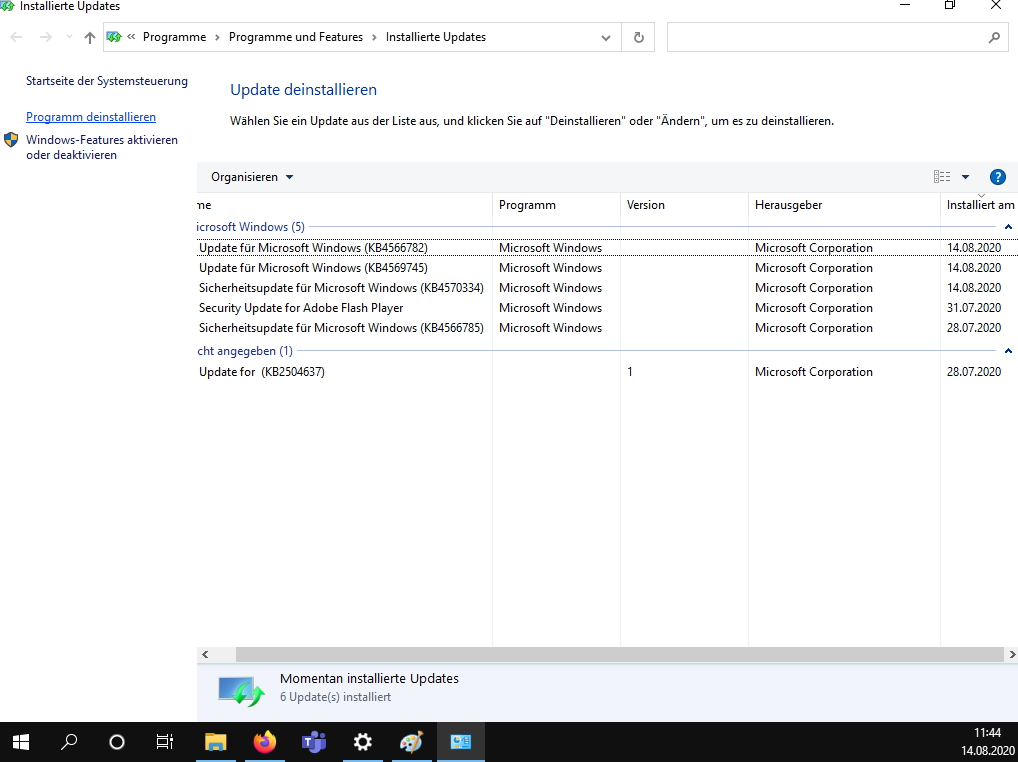1018x762 pixels.
Task: Open the recent locations chevron next to the forward arrow
Action: coord(69,38)
